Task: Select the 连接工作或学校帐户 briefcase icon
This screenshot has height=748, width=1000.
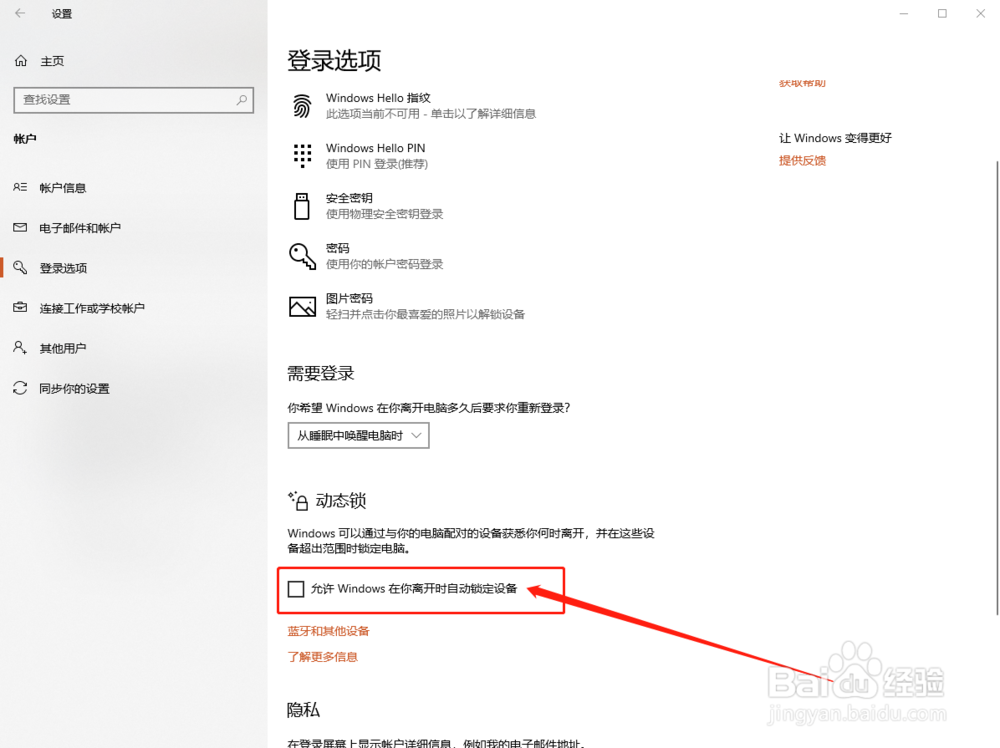Action: tap(20, 307)
